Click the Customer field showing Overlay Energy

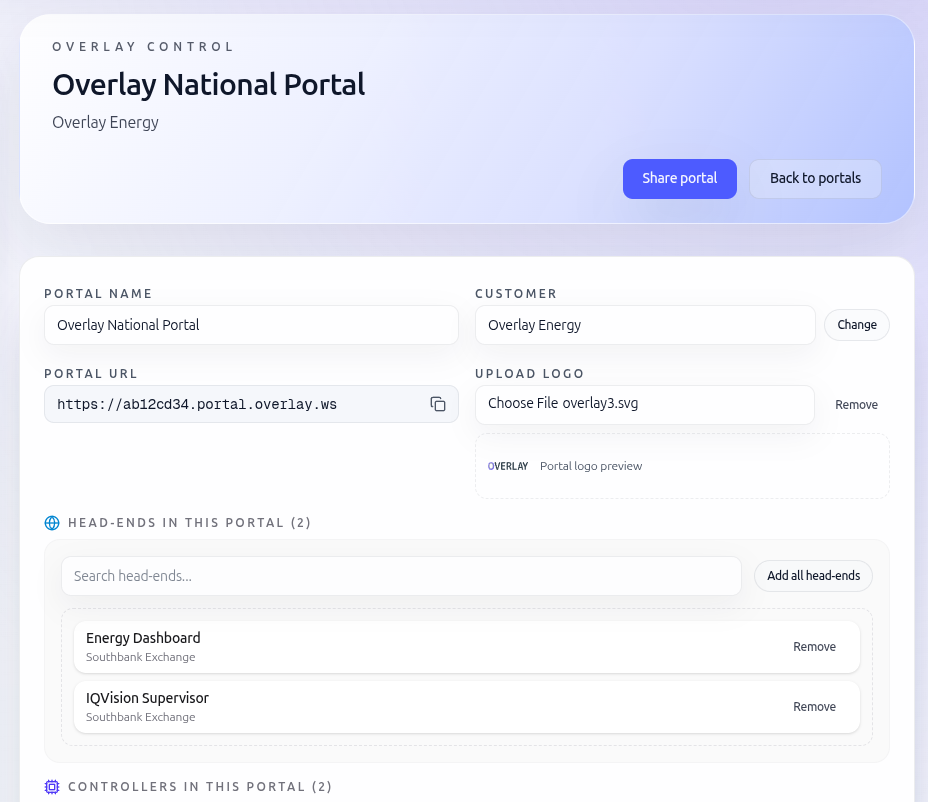coord(645,325)
